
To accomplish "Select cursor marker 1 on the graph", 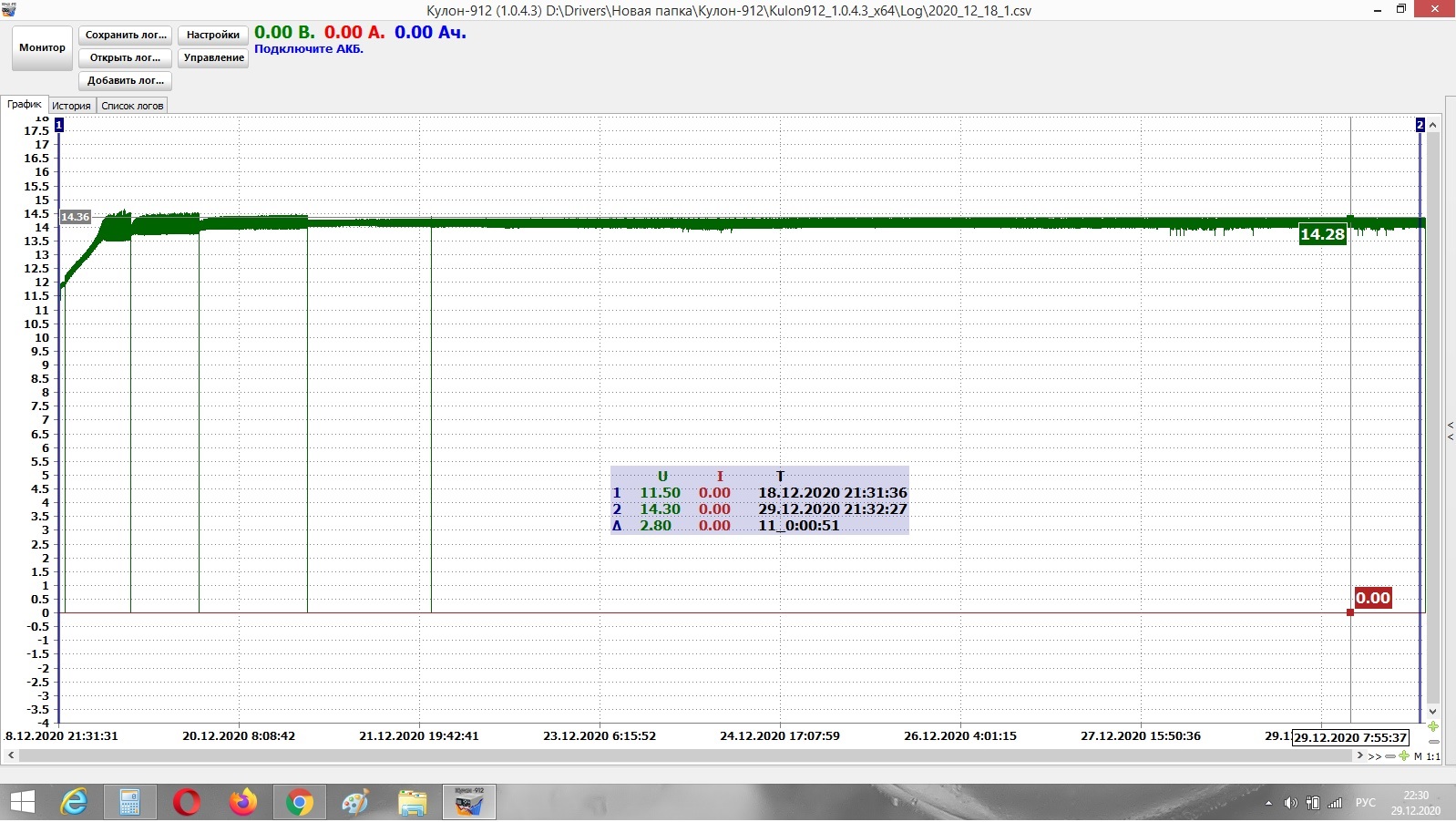I will click(59, 125).
